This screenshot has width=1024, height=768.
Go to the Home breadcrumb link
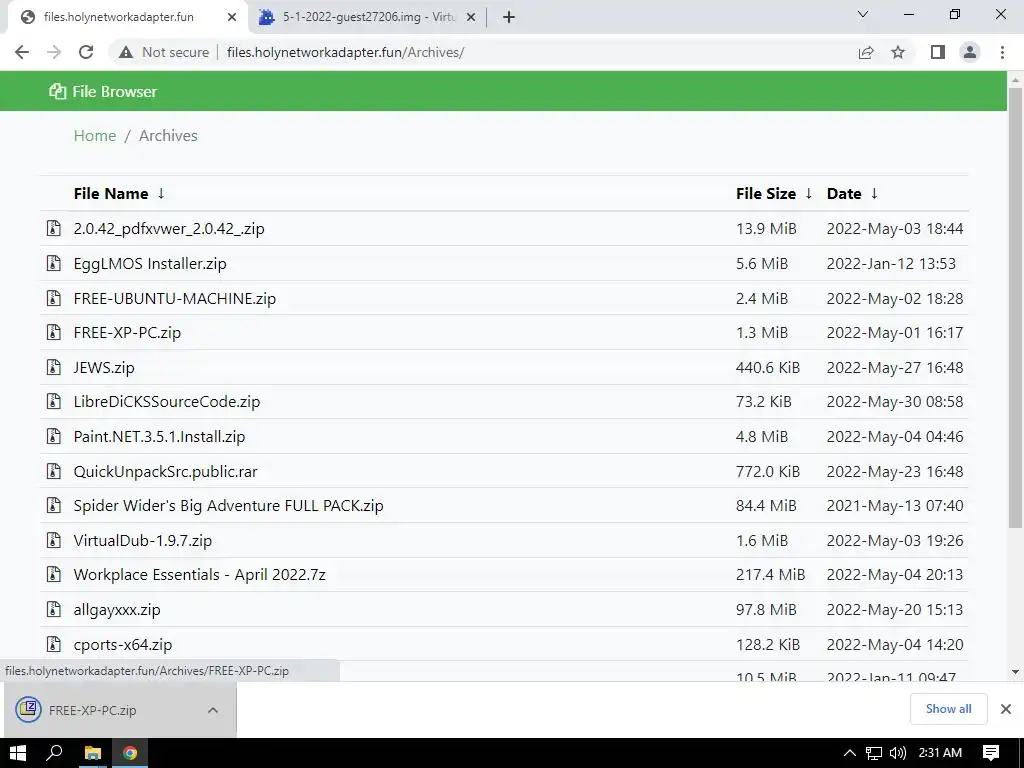(95, 136)
